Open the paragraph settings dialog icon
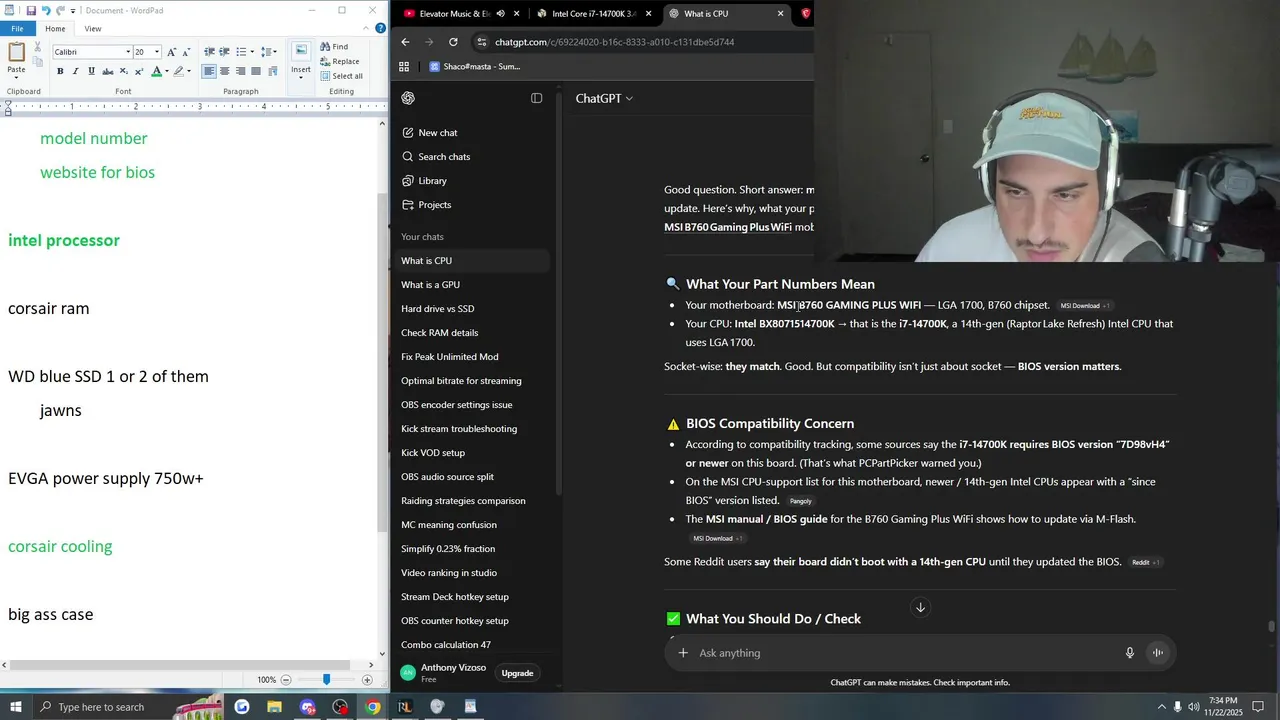This screenshot has height=720, width=1280. pos(272,71)
